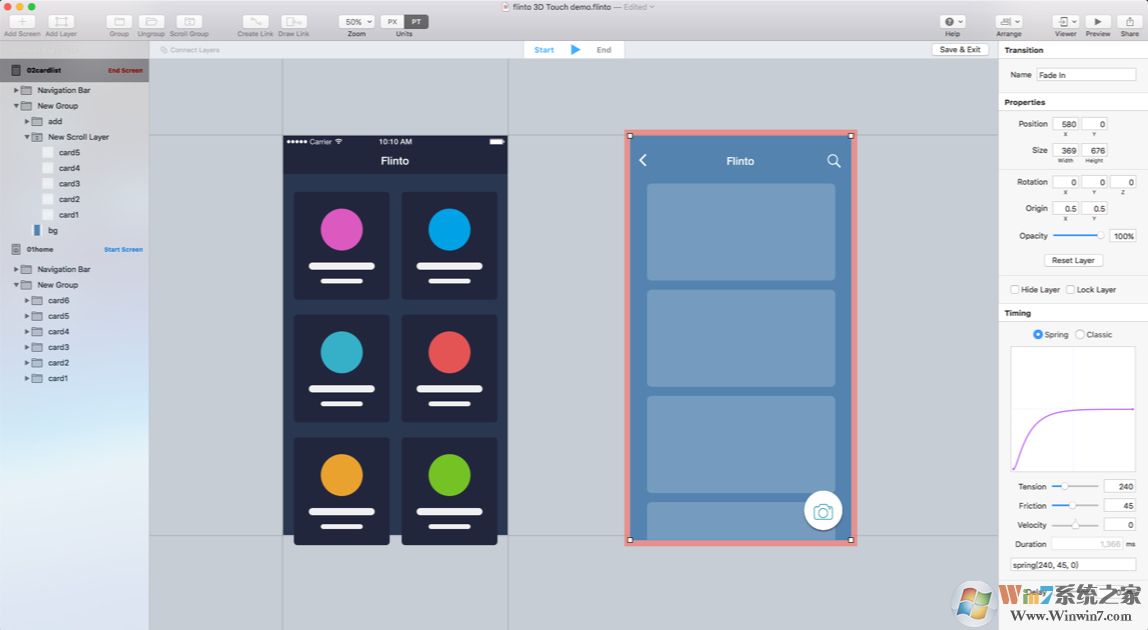Image resolution: width=1148 pixels, height=630 pixels.
Task: Click the camera button on blue screen
Action: 823,511
